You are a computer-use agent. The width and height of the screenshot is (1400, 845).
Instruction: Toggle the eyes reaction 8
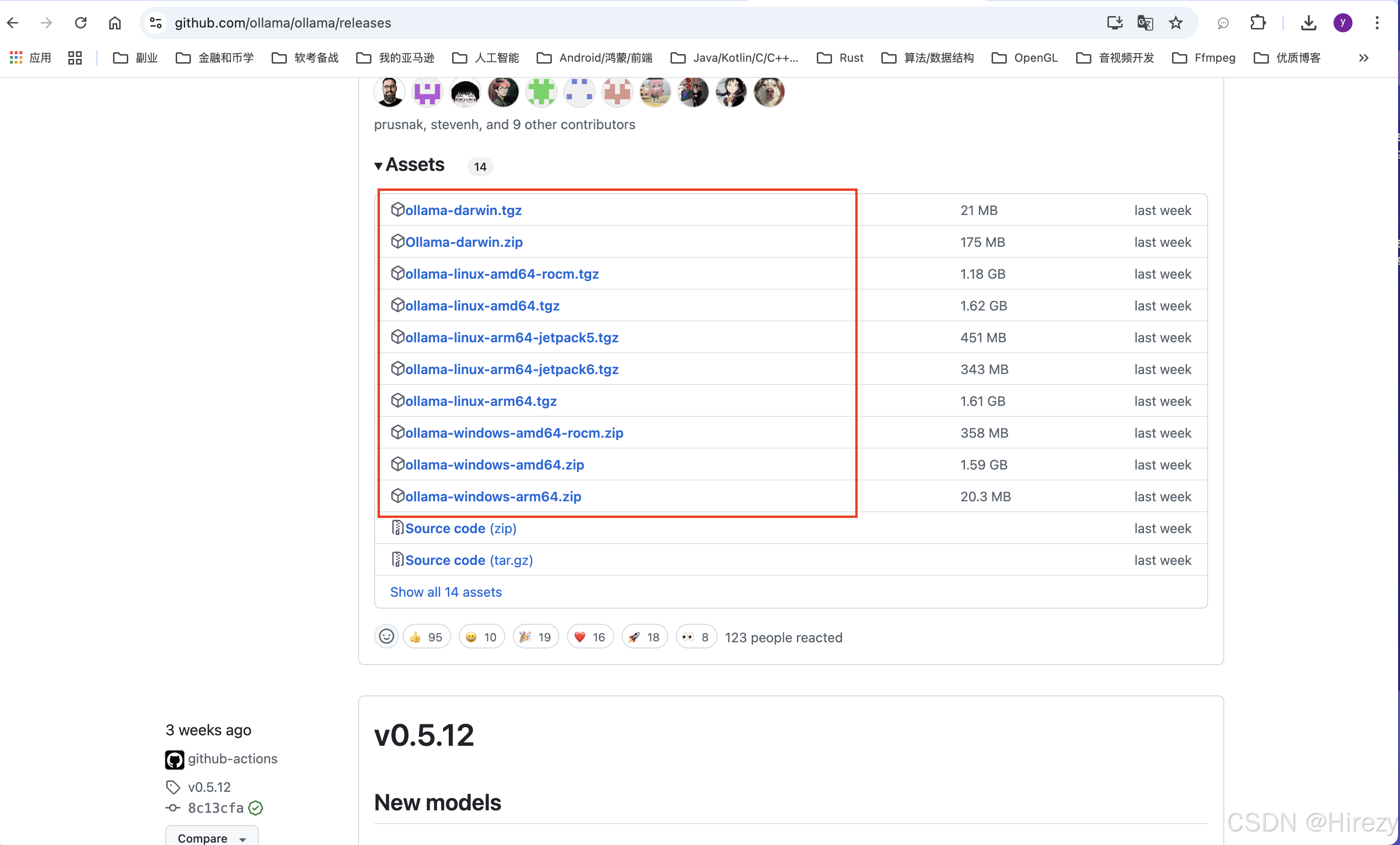[697, 637]
